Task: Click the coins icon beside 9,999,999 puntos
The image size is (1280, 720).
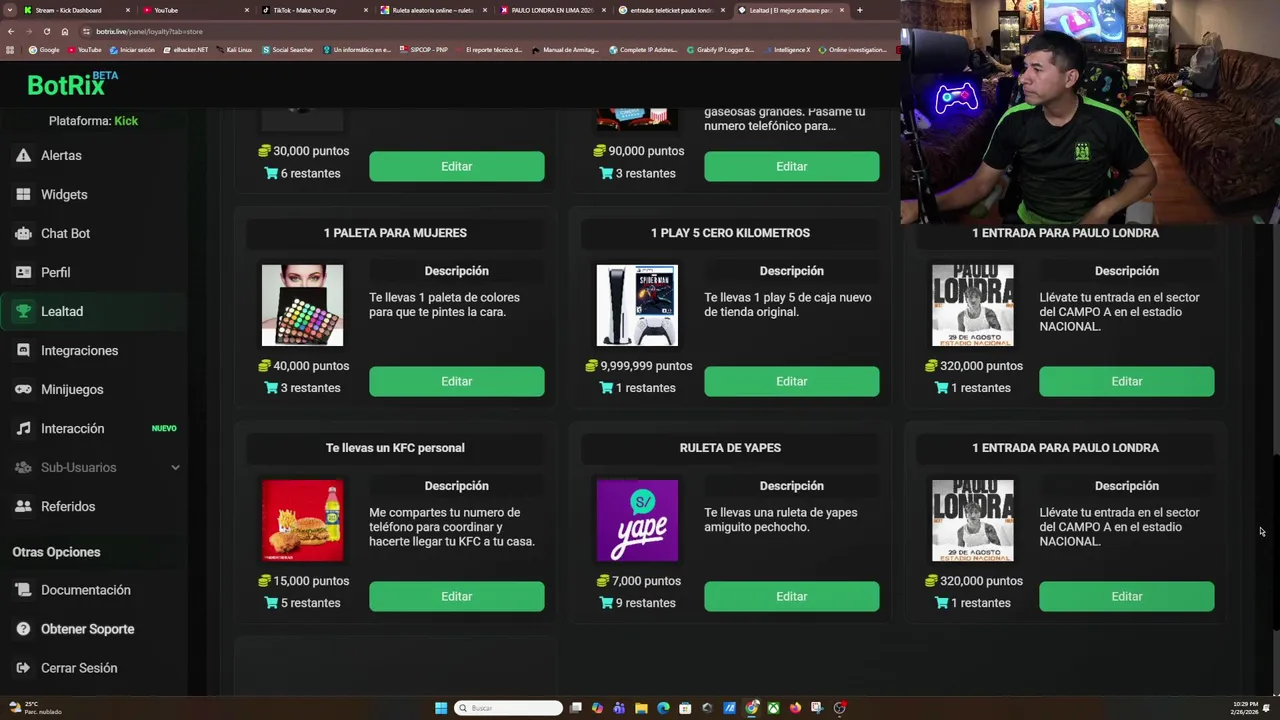Action: (x=592, y=366)
